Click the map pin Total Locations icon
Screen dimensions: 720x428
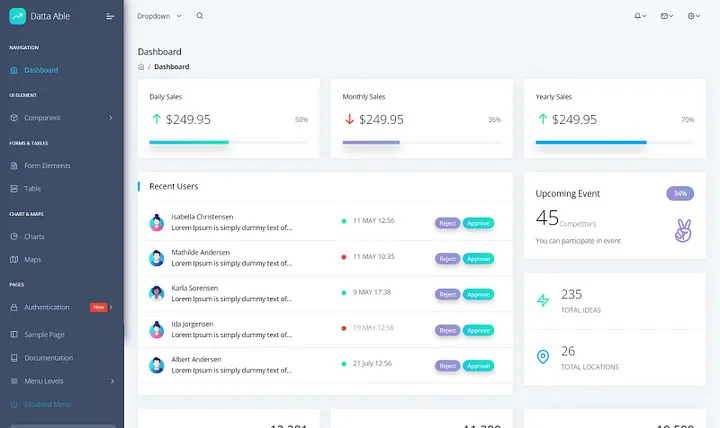(543, 357)
